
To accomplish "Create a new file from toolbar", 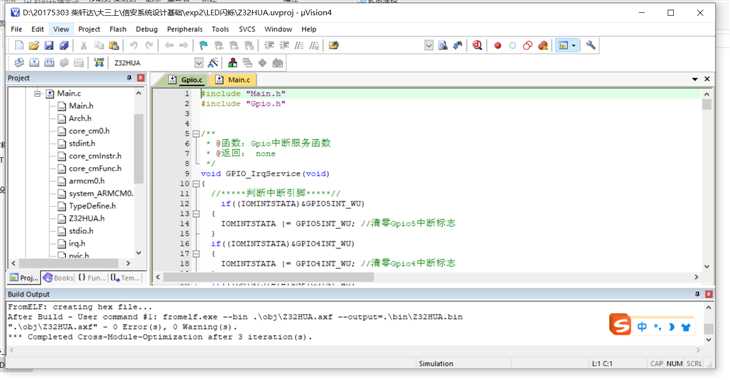I will click(x=19, y=46).
